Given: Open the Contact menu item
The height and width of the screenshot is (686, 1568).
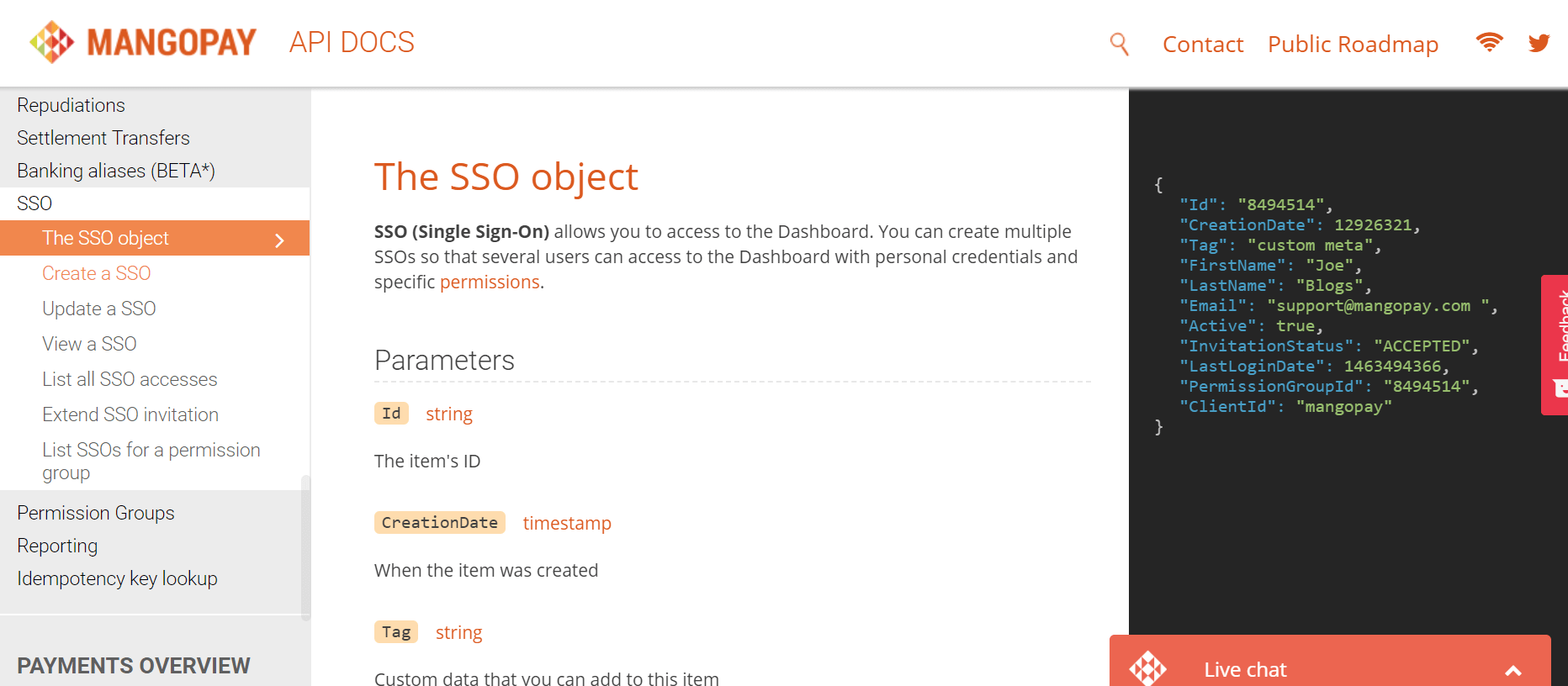Looking at the screenshot, I should coord(1202,45).
